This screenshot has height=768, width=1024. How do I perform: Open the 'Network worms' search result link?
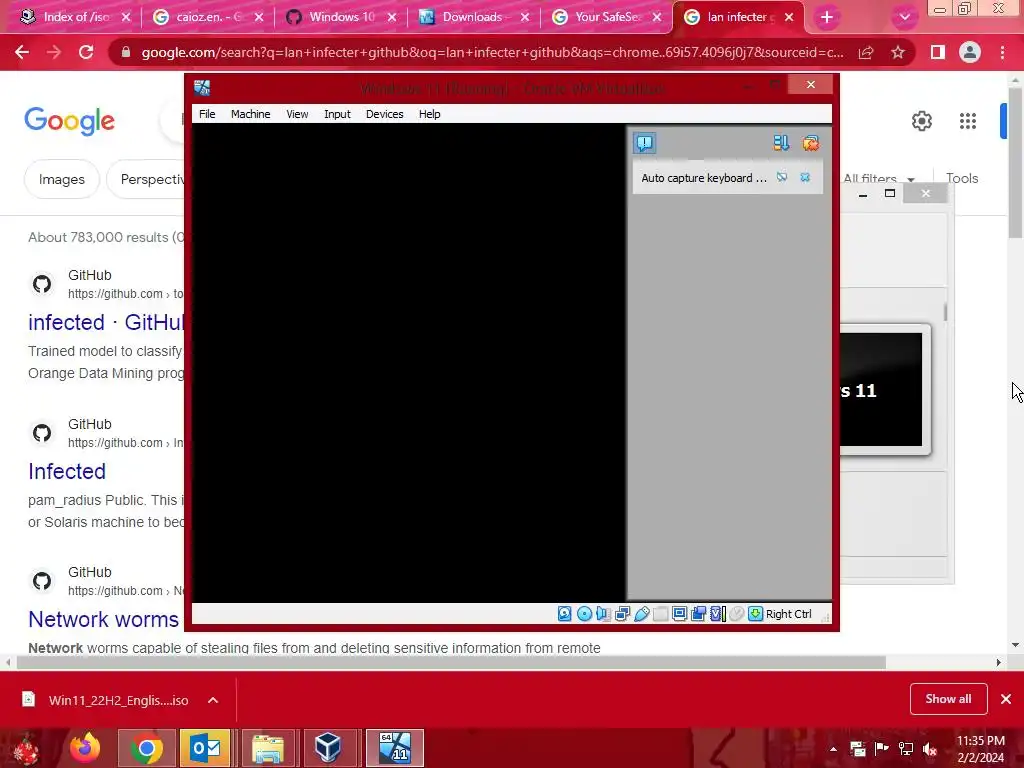coord(103,619)
